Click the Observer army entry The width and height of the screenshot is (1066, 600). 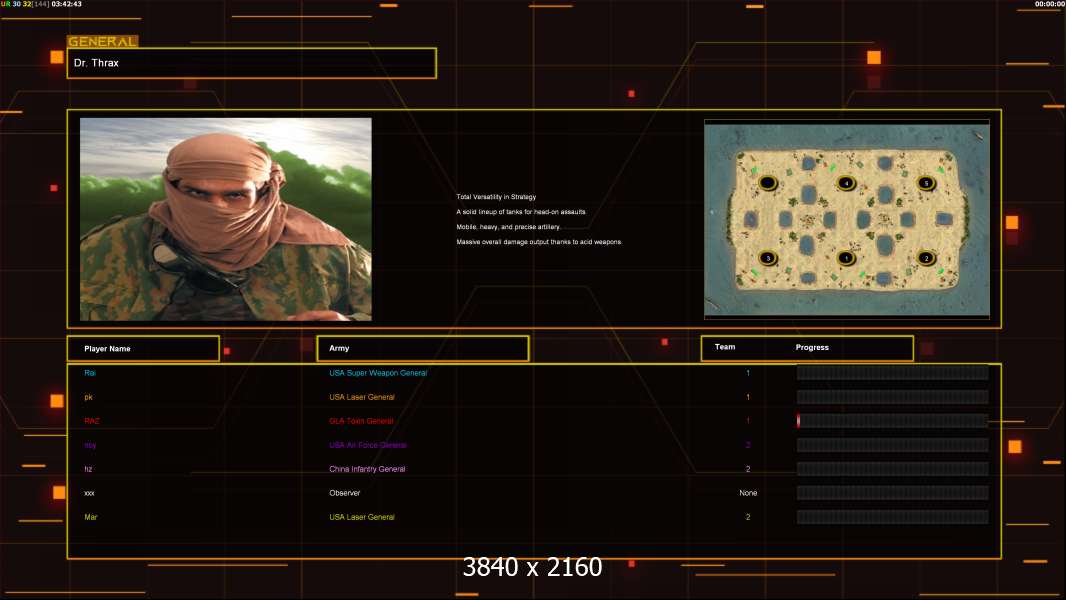click(x=344, y=493)
